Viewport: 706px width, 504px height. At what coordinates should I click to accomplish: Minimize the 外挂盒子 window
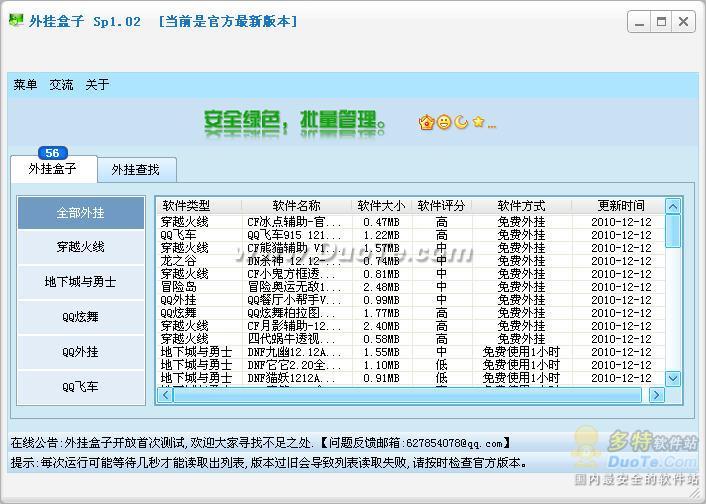coord(639,21)
